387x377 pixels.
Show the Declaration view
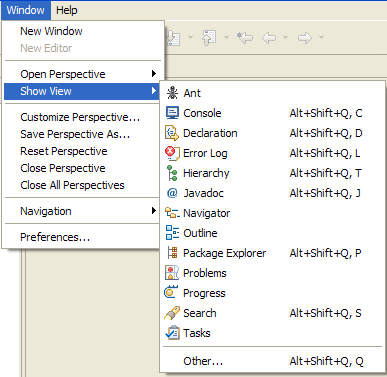click(x=272, y=133)
